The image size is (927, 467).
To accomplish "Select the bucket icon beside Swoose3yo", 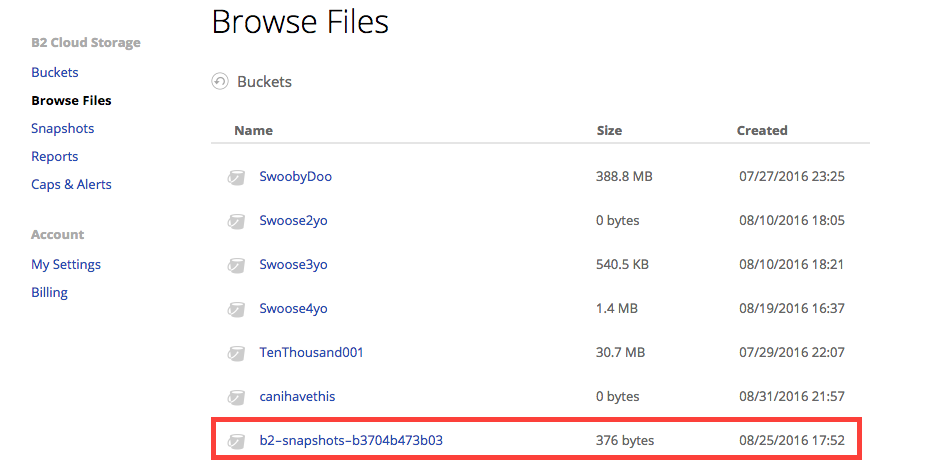I will coord(236,265).
